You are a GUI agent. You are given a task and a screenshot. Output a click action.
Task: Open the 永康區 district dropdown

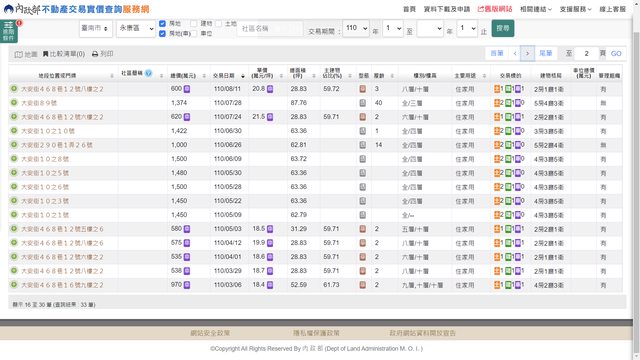coord(136,29)
